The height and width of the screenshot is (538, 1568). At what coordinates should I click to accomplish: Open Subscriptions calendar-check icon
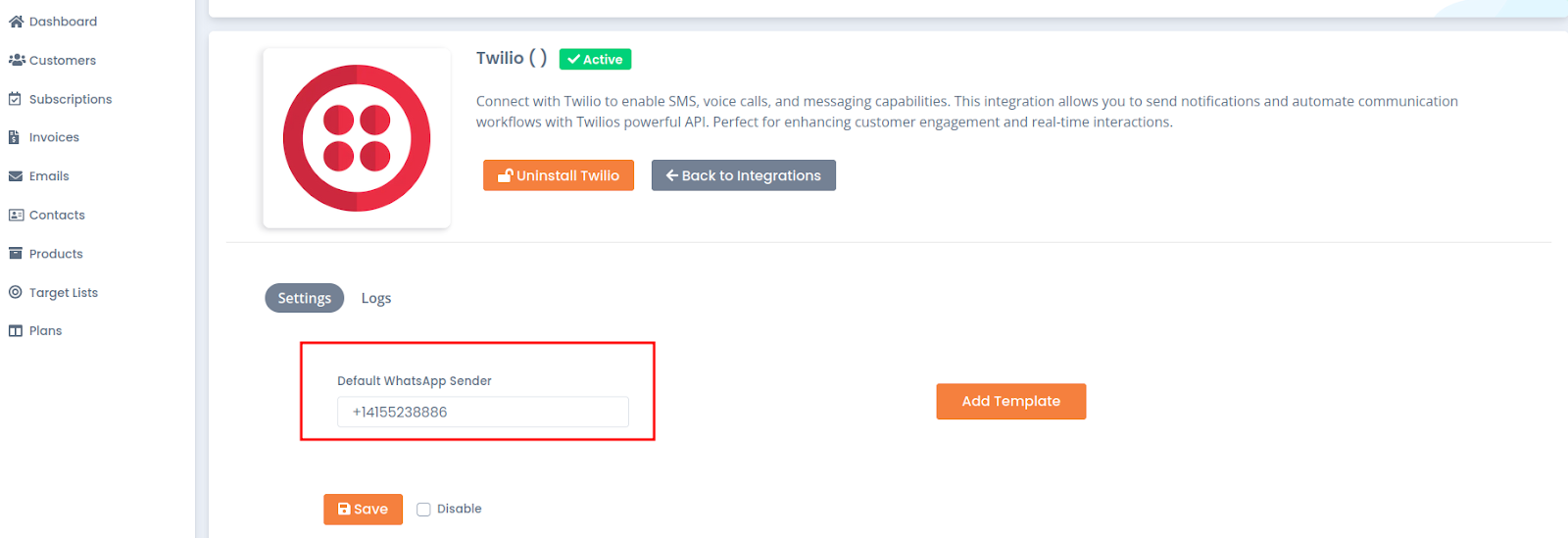click(x=15, y=99)
